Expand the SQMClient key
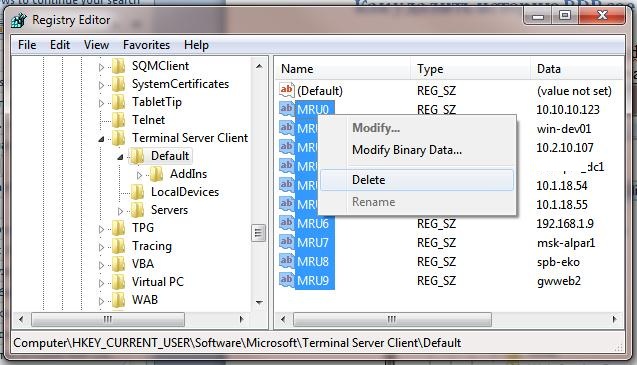The width and height of the screenshot is (637, 365). (x=102, y=67)
